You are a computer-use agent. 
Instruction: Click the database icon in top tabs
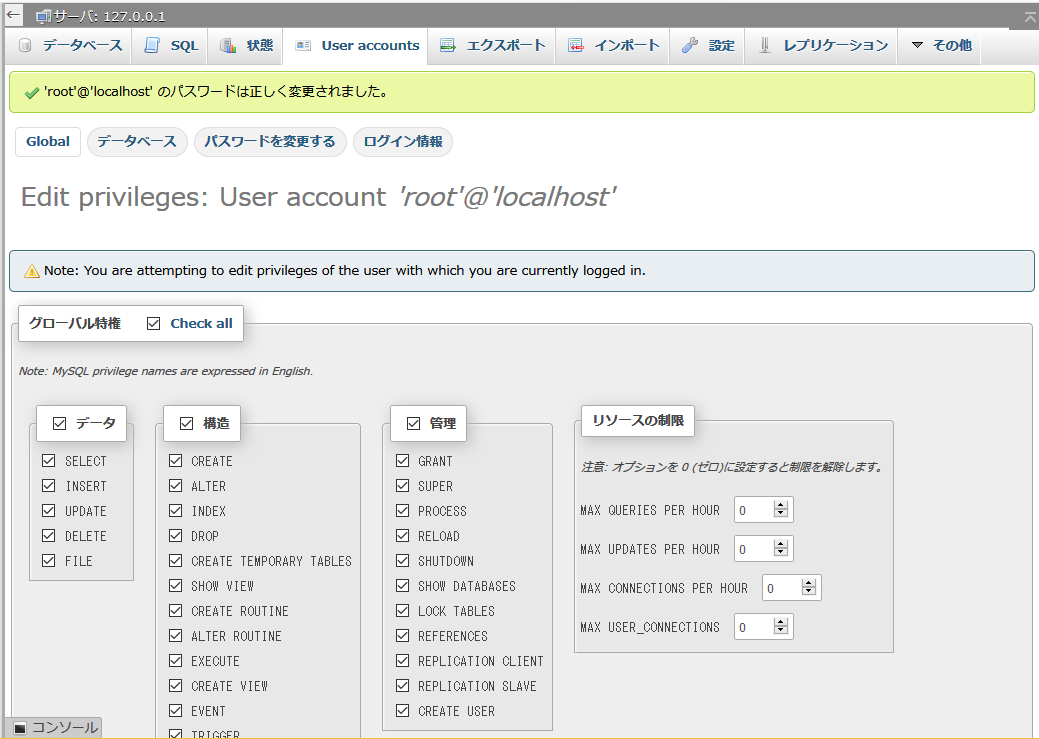point(25,46)
